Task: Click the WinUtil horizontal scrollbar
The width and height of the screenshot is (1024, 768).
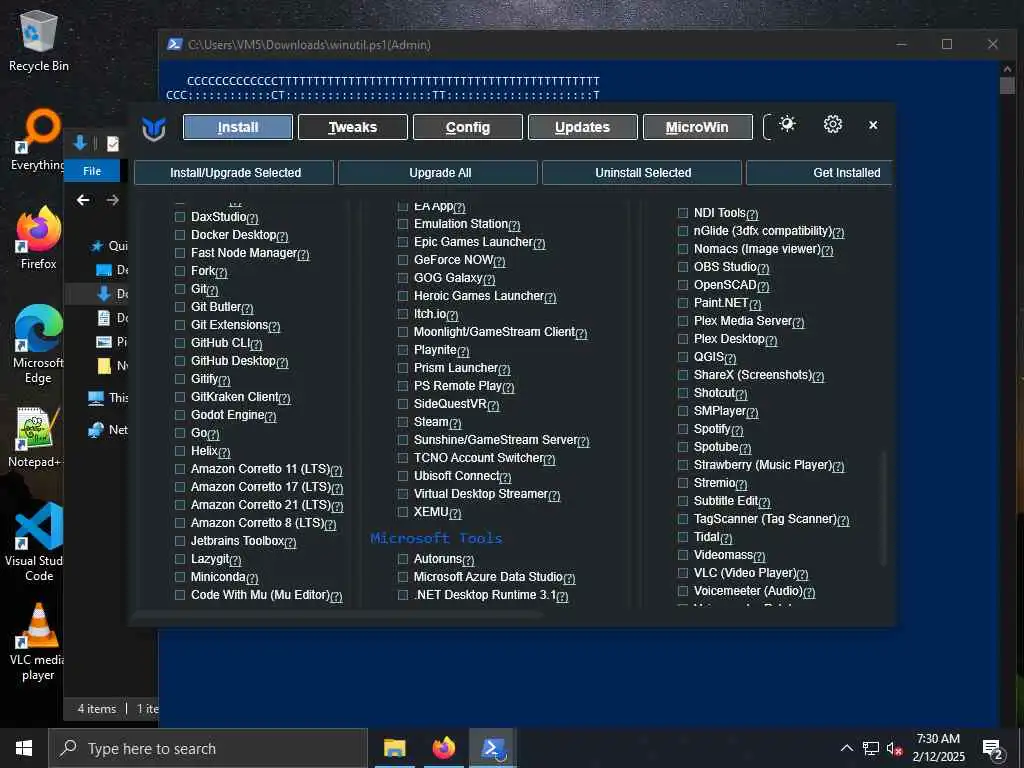Action: [x=337, y=614]
